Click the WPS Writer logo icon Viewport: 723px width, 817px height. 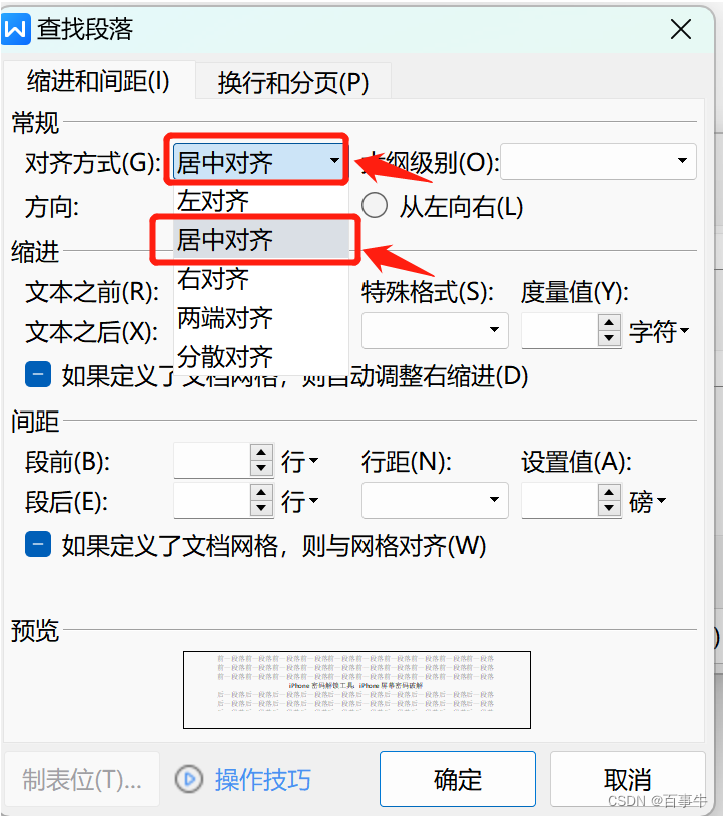pos(16,29)
